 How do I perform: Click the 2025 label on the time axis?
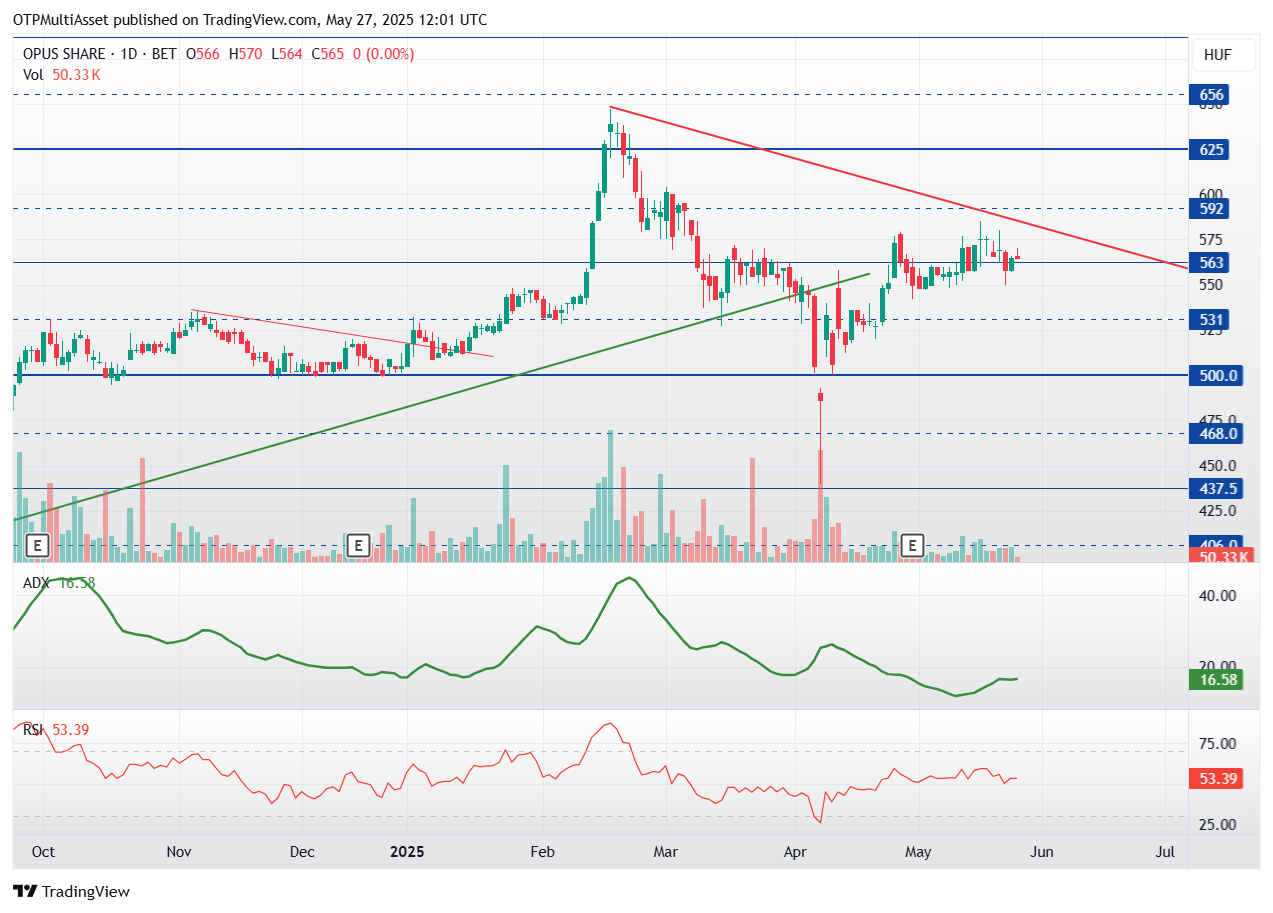click(x=407, y=852)
